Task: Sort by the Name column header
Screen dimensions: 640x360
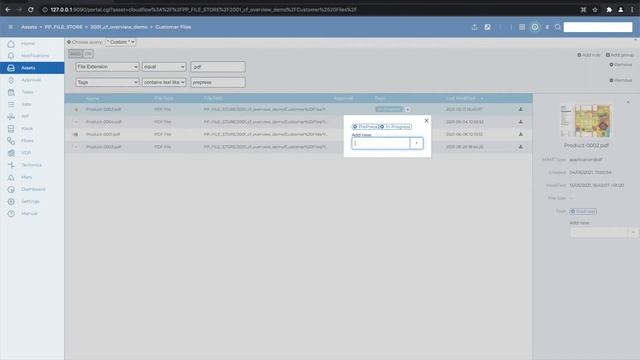Action: (x=92, y=98)
